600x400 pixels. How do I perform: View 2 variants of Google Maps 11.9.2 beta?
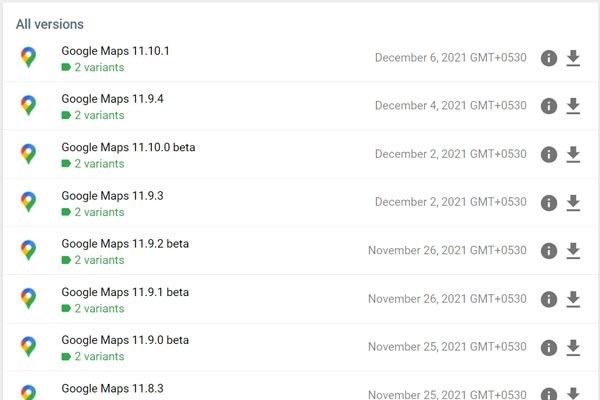[93, 260]
